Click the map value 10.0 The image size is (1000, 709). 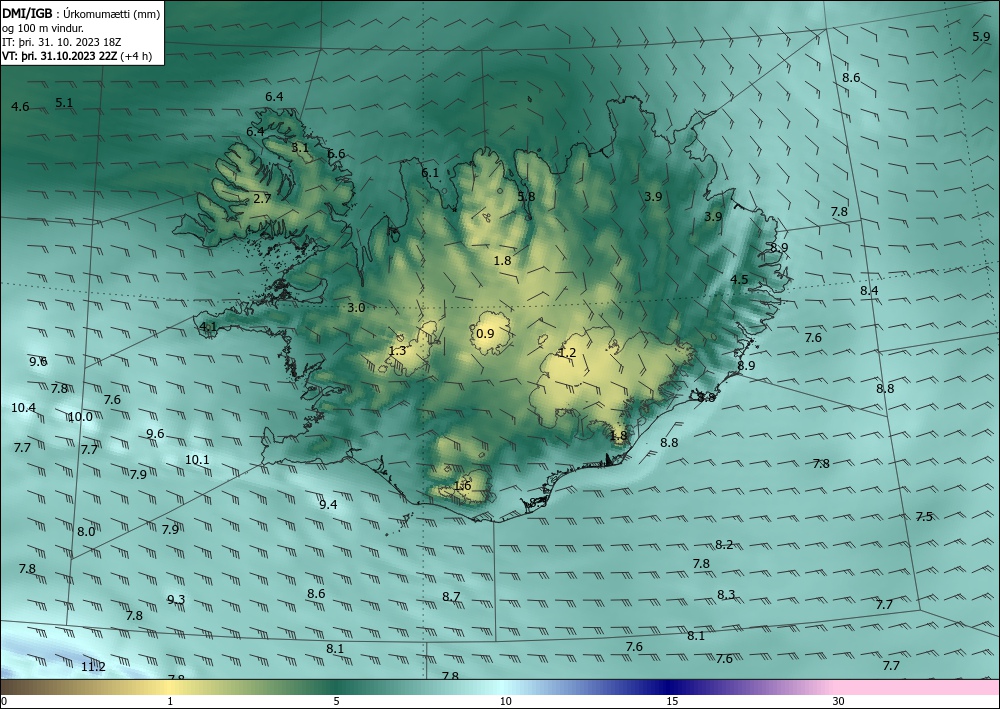[x=80, y=417]
